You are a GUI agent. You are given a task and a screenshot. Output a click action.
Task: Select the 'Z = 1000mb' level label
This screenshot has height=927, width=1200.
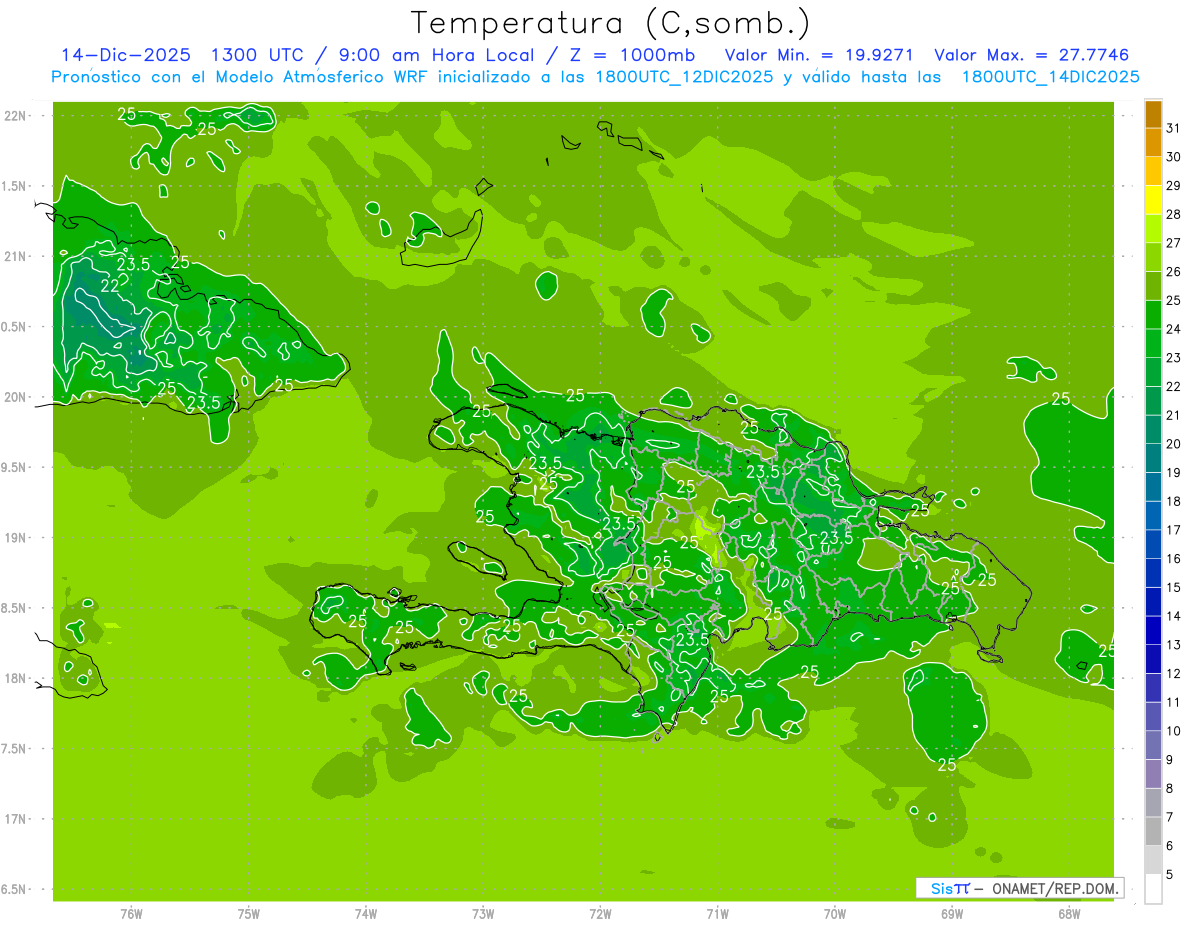pos(632,56)
